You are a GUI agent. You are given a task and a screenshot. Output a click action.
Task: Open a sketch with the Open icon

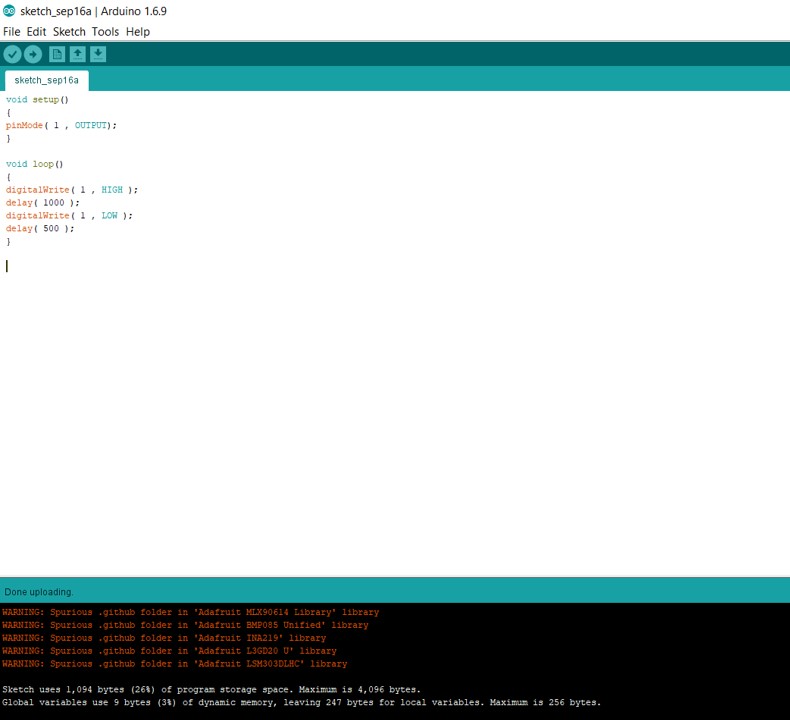(78, 54)
